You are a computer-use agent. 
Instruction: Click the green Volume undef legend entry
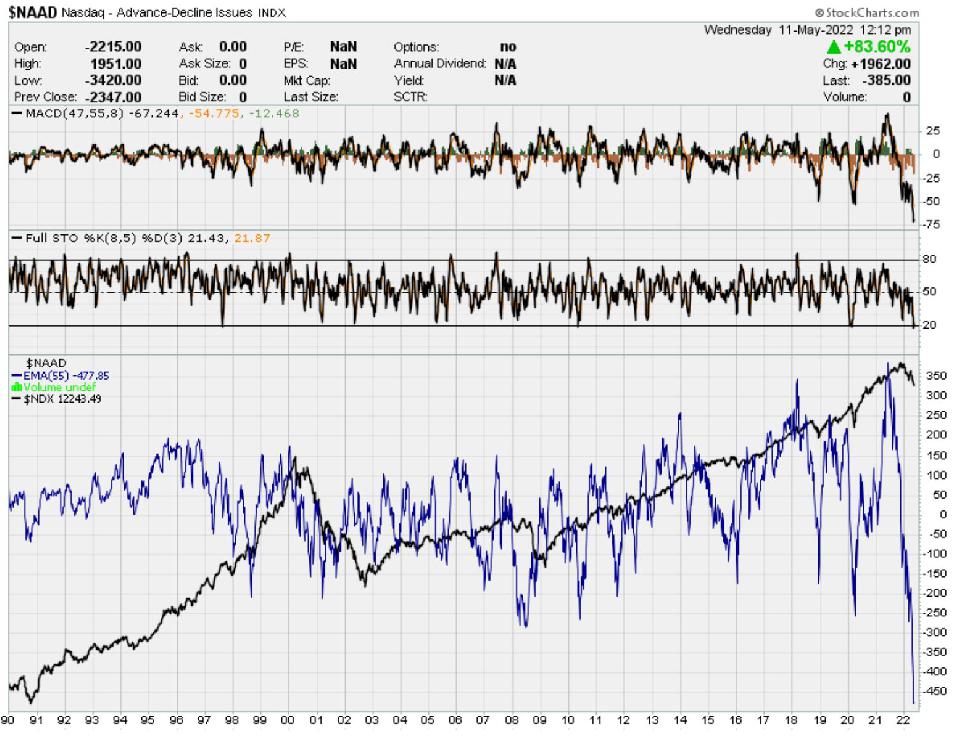[x=54, y=387]
